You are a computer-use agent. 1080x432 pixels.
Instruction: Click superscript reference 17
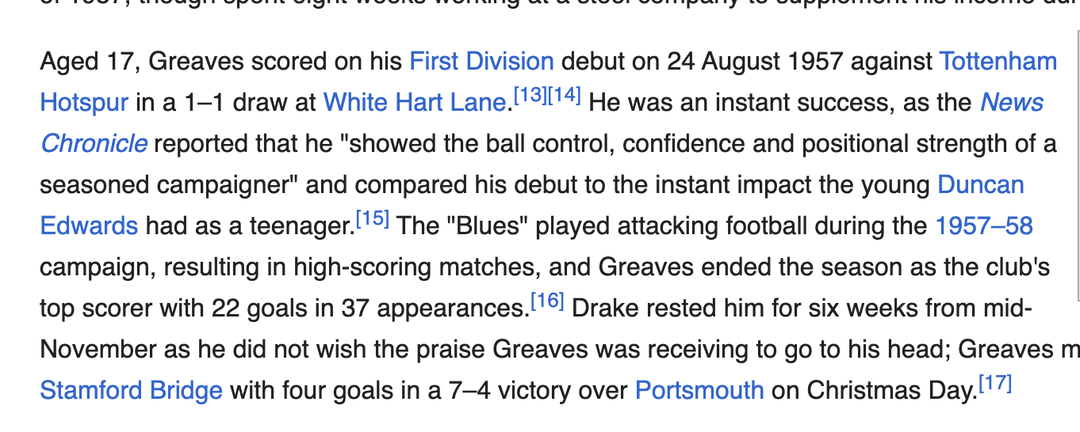pyautogui.click(x=996, y=383)
